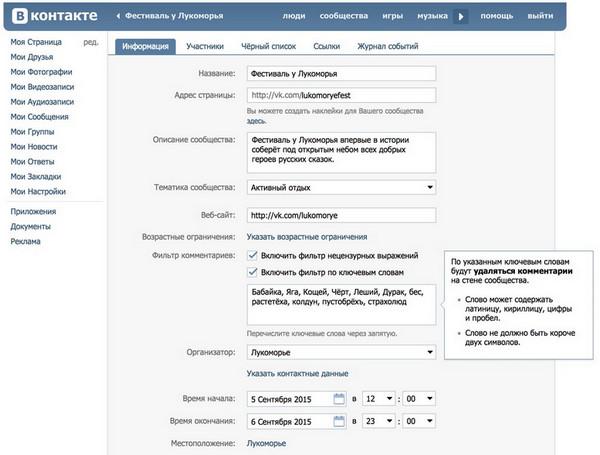The height and width of the screenshot is (455, 600).
Task: Go to Журнал событий tab
Action: tap(388, 46)
